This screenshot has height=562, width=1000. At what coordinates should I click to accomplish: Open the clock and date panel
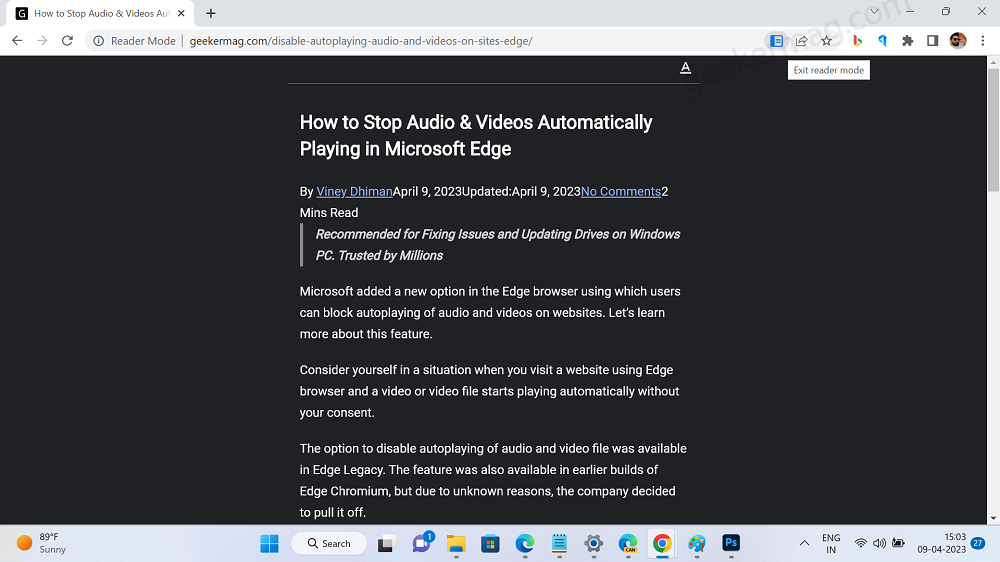[x=941, y=544]
